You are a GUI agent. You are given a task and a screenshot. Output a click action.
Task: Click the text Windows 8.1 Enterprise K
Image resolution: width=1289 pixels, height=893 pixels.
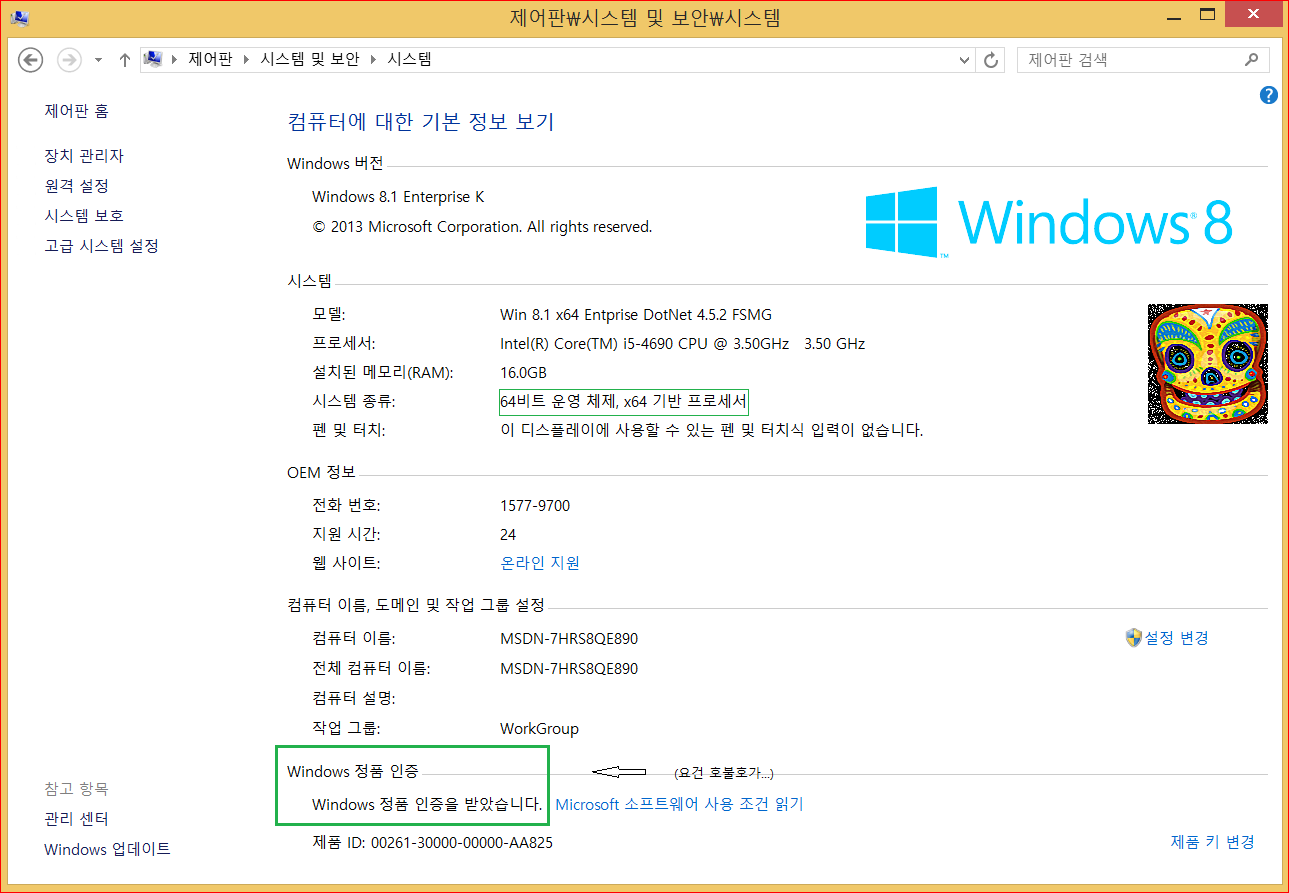click(x=398, y=197)
